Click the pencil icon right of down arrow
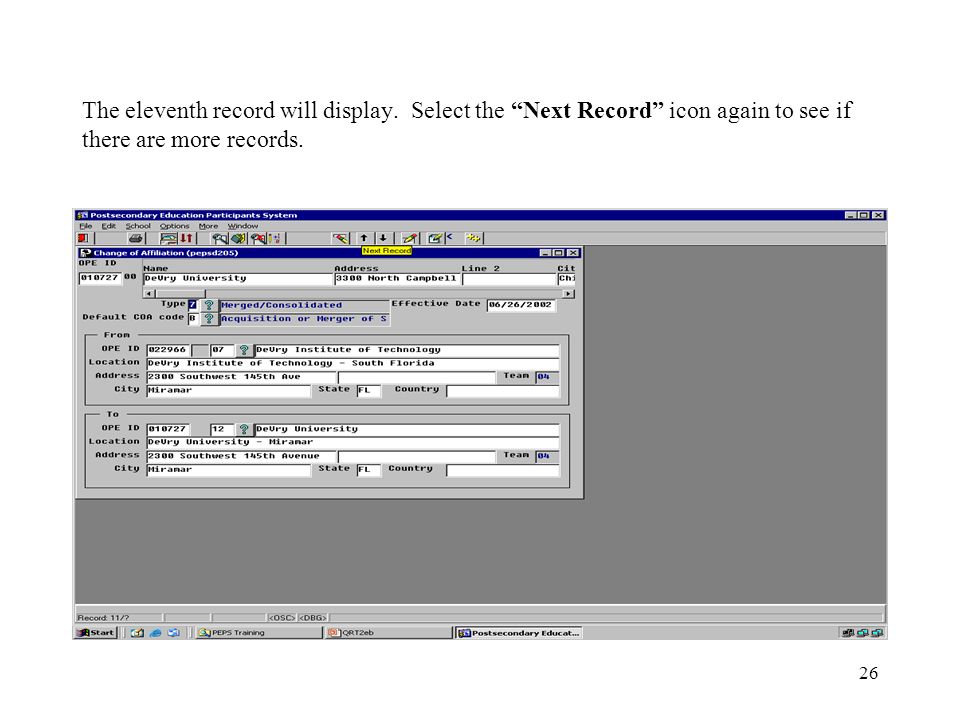The height and width of the screenshot is (720, 960). pyautogui.click(x=410, y=238)
